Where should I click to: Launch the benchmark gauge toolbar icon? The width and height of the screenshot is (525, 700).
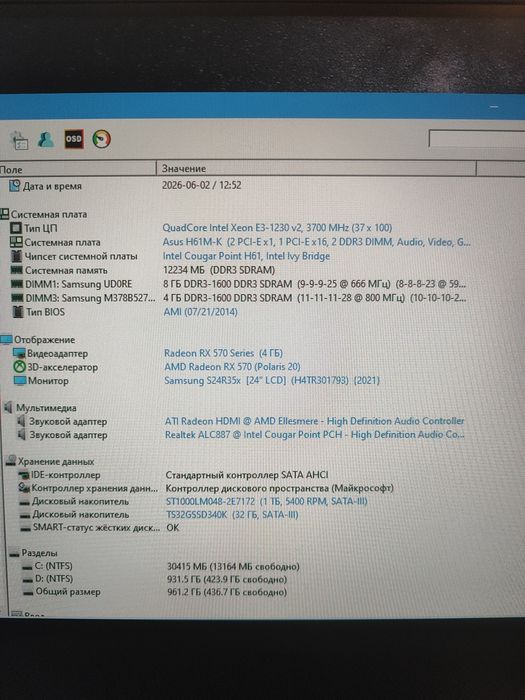[102, 139]
